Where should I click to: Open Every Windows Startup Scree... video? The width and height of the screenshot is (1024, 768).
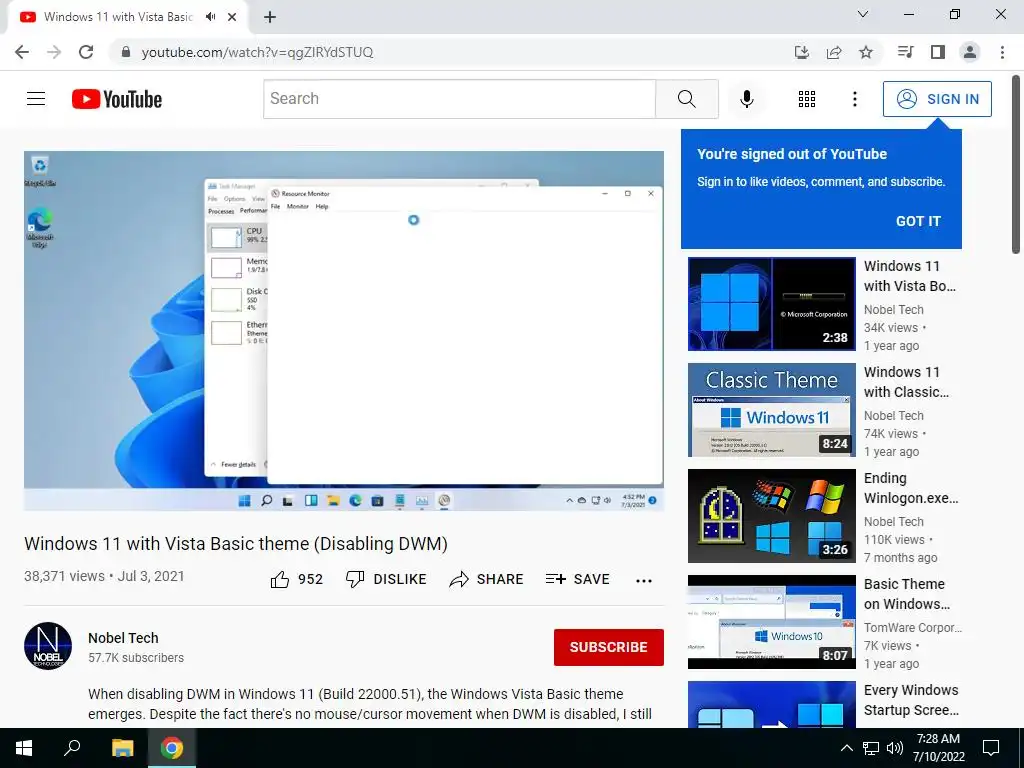coord(911,699)
